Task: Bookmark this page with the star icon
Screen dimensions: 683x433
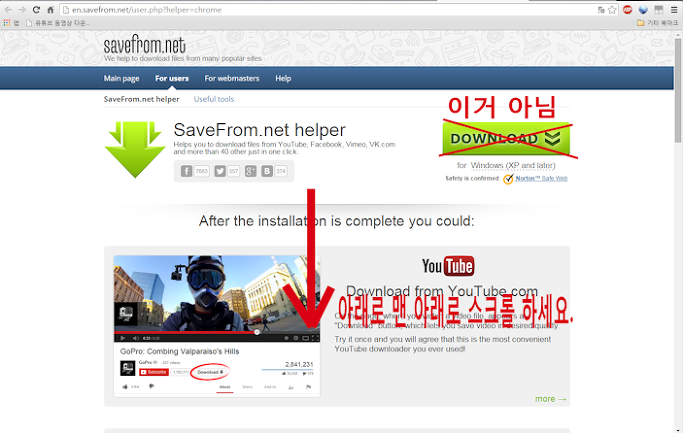Action: [x=612, y=10]
